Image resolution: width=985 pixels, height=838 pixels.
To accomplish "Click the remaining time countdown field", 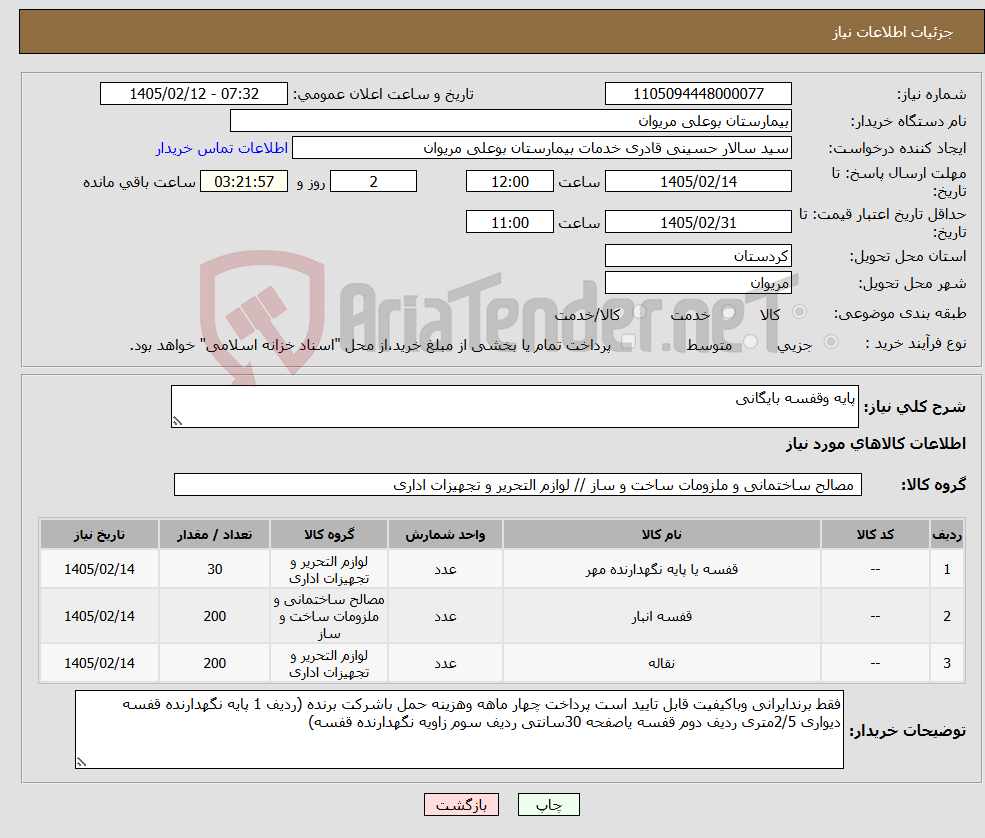I will pyautogui.click(x=244, y=182).
